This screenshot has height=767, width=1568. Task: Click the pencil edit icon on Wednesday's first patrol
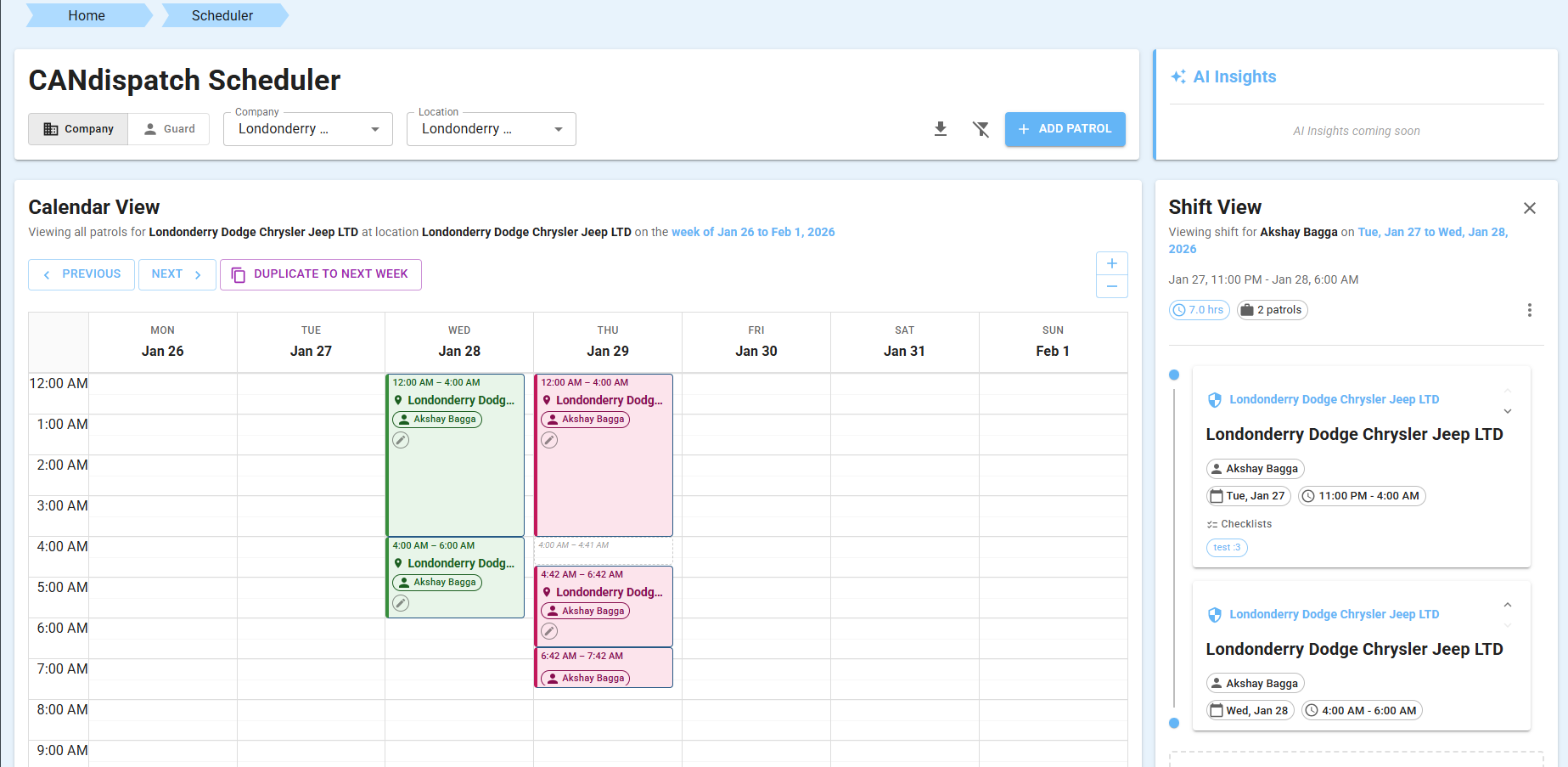pyautogui.click(x=400, y=440)
